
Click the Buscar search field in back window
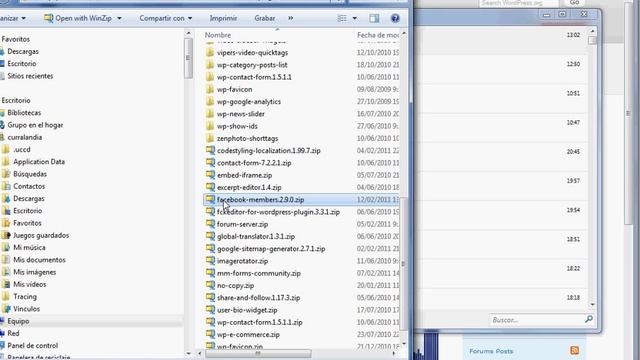(x=536, y=320)
